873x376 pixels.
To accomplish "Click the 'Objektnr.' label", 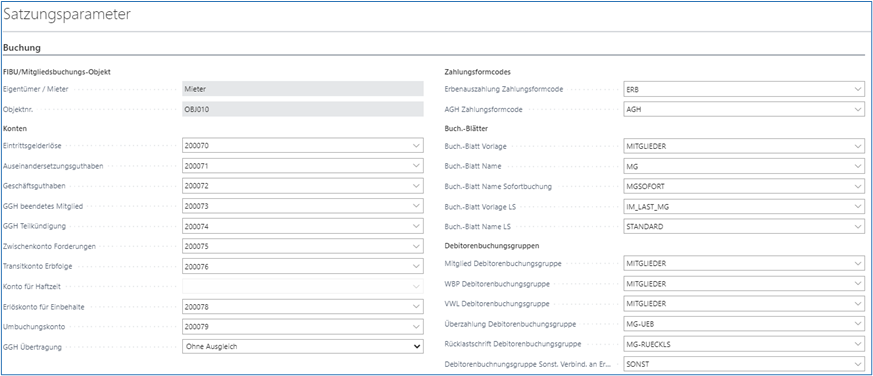I will (18, 110).
